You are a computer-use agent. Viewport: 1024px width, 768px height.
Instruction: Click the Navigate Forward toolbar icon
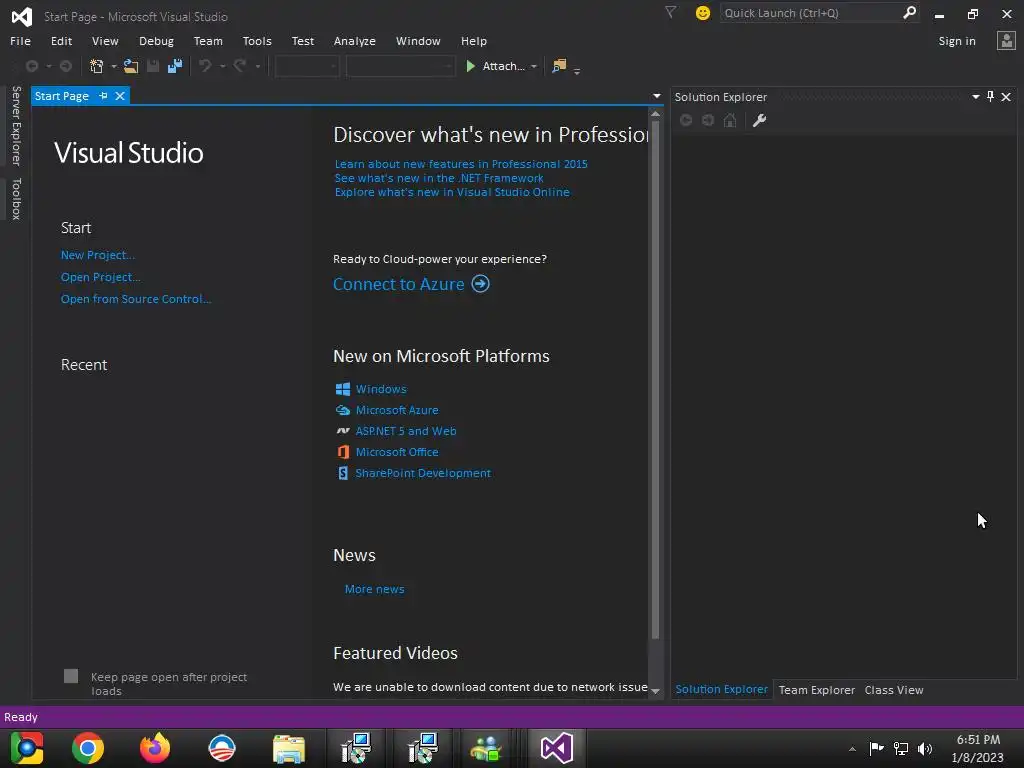pos(66,66)
